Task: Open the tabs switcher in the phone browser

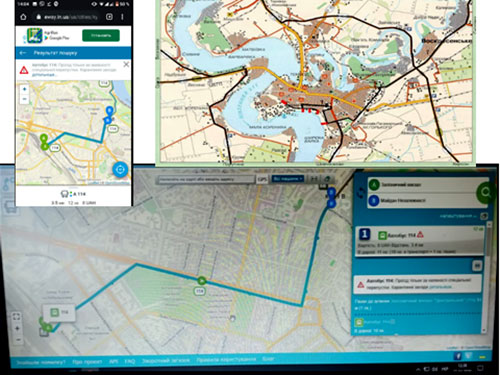Action: point(109,17)
